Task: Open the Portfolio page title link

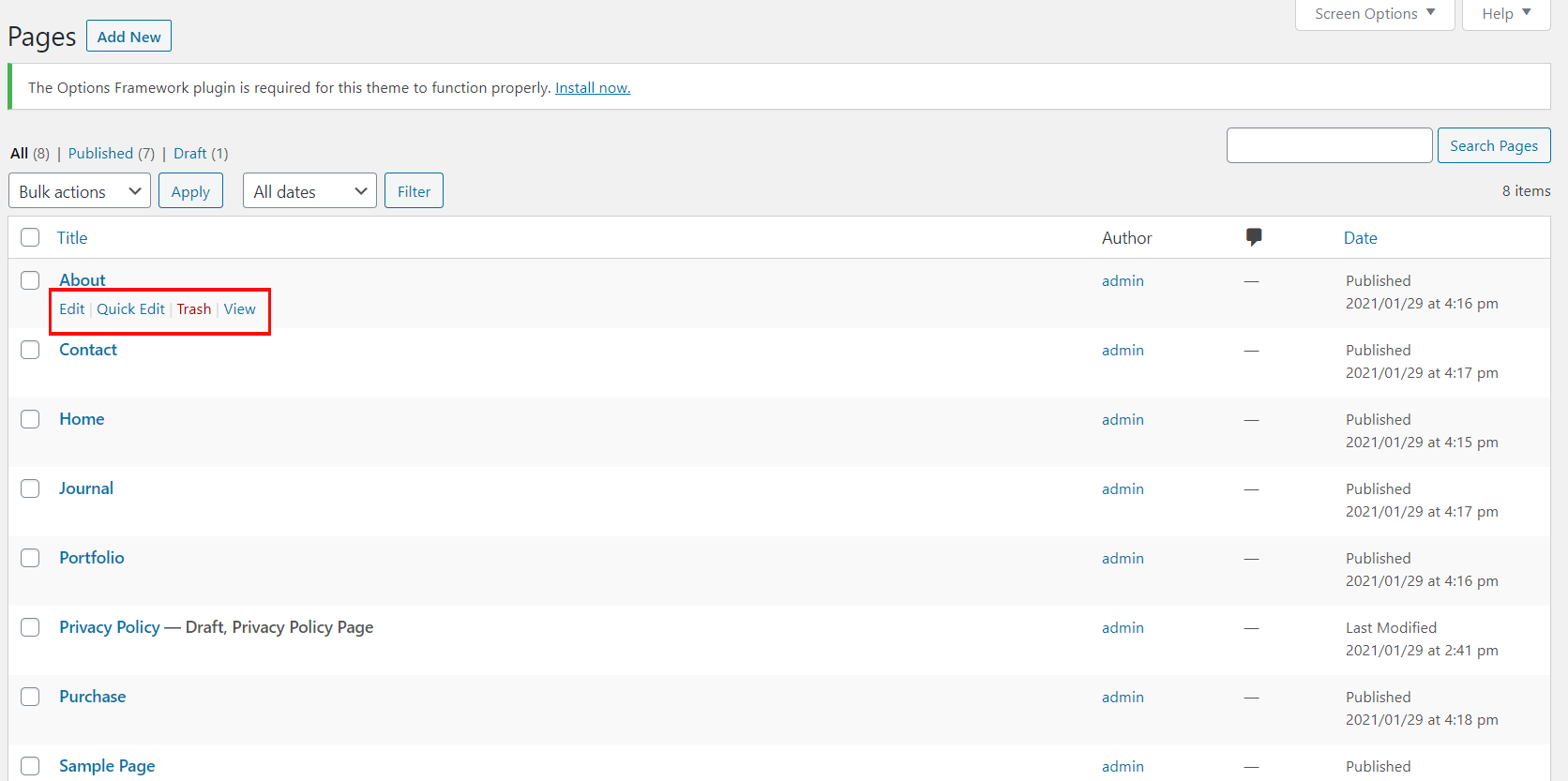Action: click(x=92, y=558)
